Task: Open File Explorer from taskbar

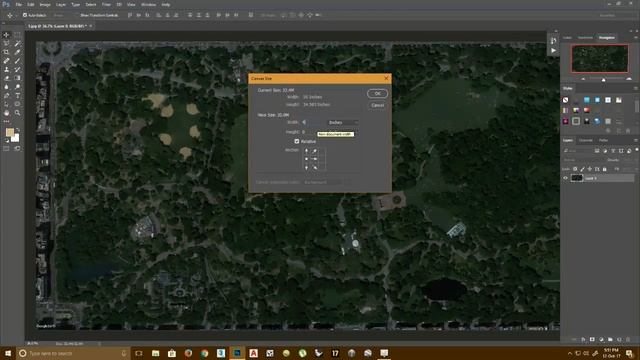Action: 156,353
